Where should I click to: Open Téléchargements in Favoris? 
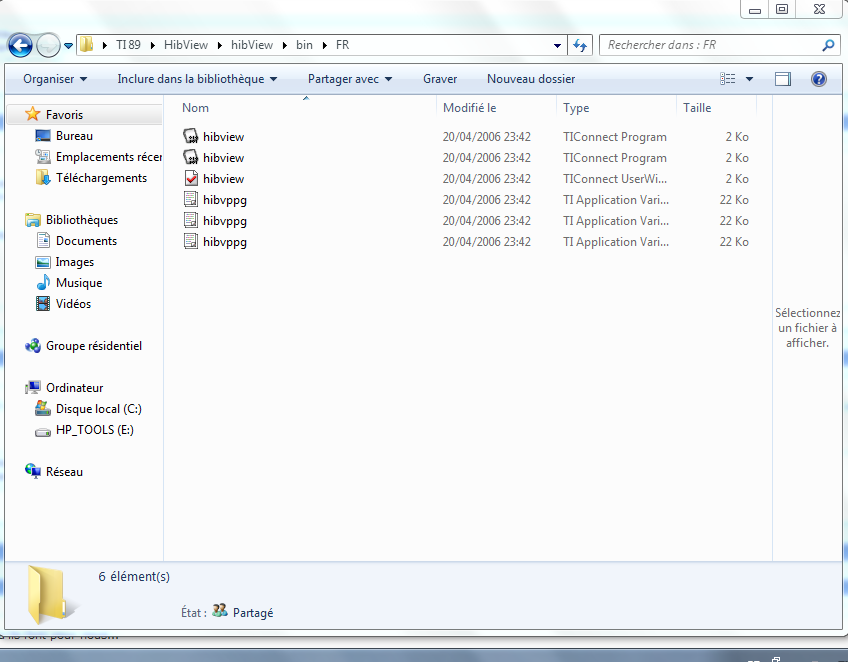(x=101, y=178)
